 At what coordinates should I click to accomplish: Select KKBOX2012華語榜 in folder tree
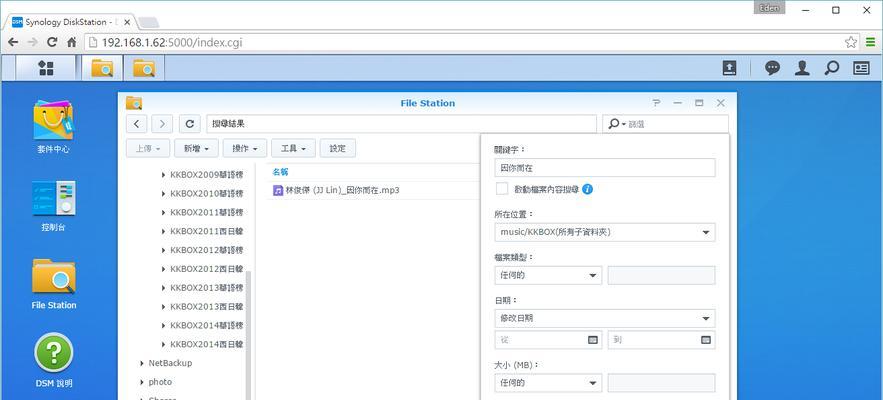pos(207,250)
